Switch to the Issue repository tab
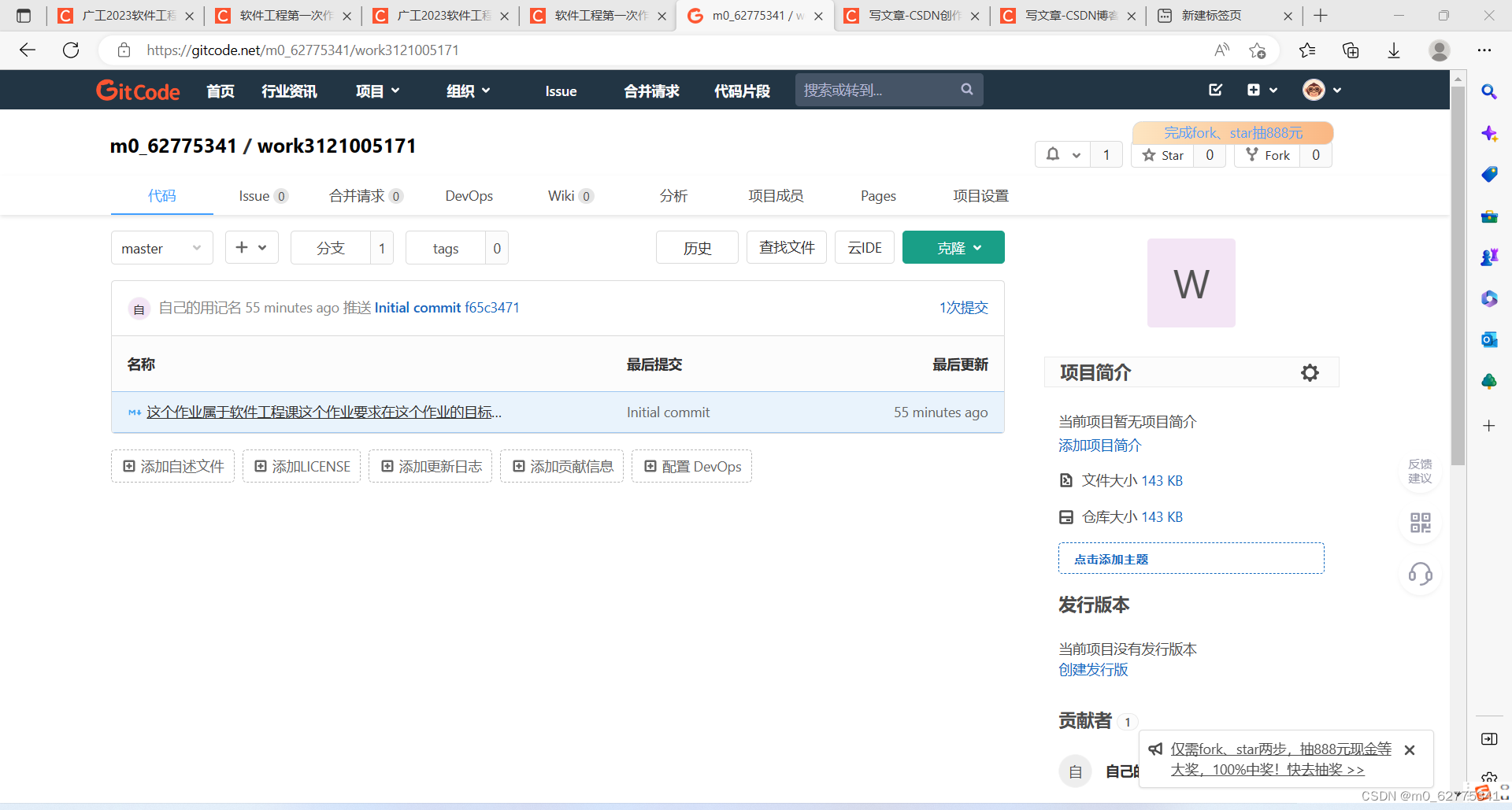Screen dimensions: 1512x810 tap(263, 196)
